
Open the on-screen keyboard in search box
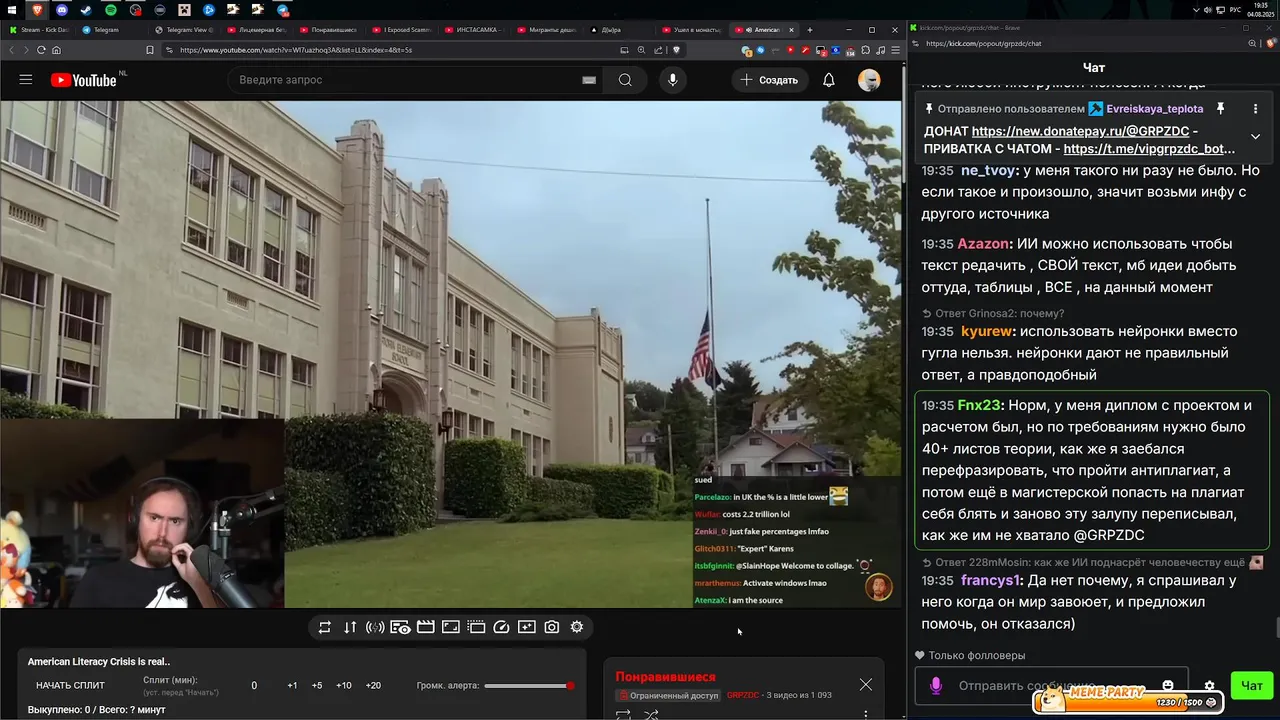[x=589, y=80]
